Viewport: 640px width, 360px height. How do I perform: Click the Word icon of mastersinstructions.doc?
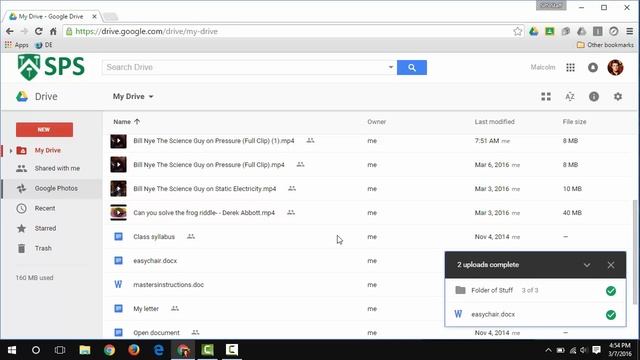pos(118,284)
